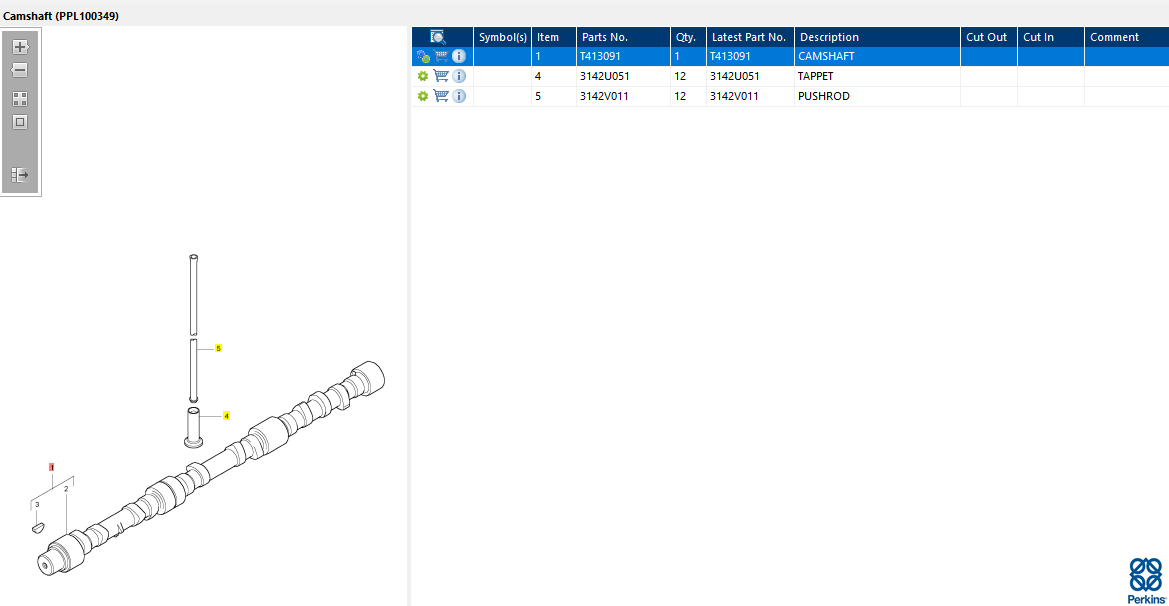Viewport: 1169px width, 606px height.
Task: Click callout 3 on the diagram
Action: [37, 505]
